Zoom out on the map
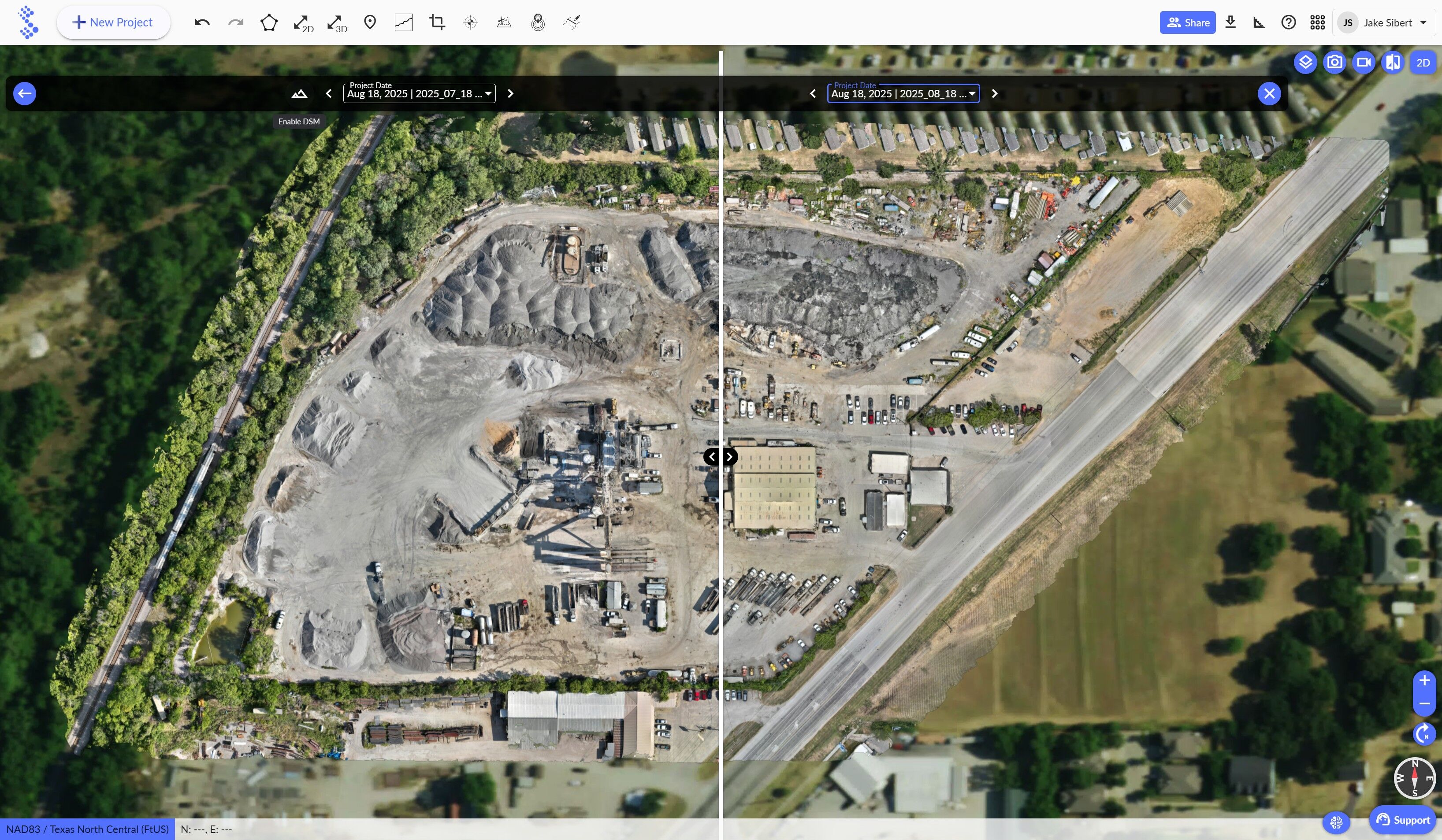The height and width of the screenshot is (840, 1442). tap(1424, 703)
